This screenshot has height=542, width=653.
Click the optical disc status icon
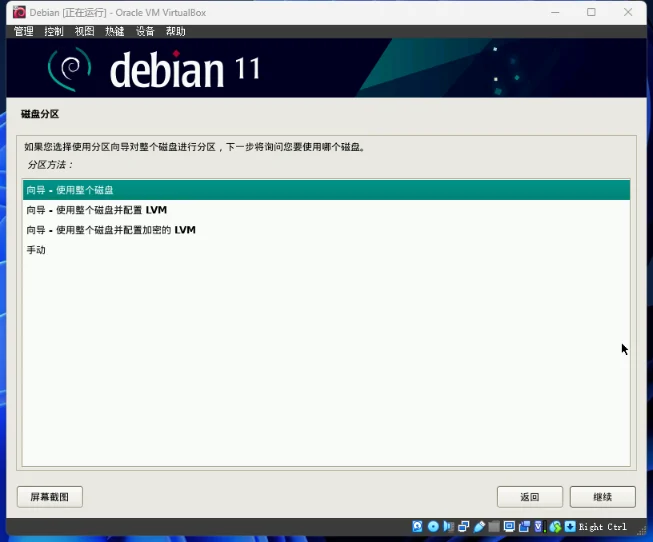pyautogui.click(x=433, y=527)
